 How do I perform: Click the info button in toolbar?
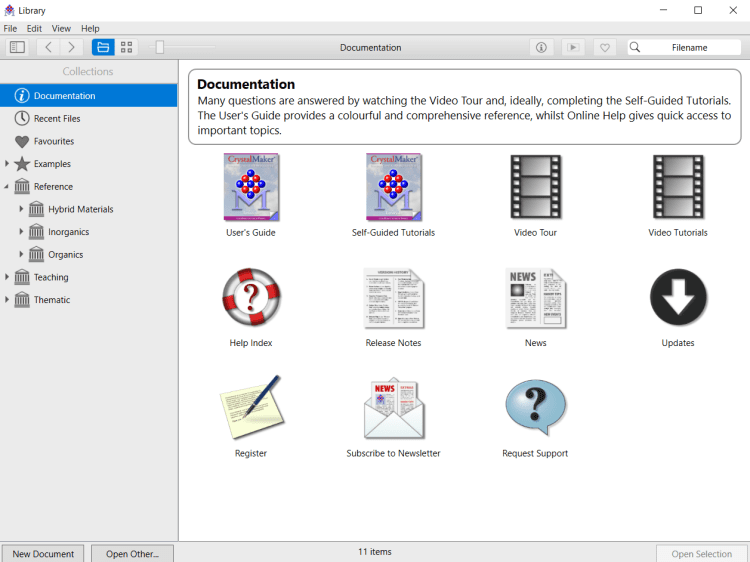pyautogui.click(x=541, y=47)
